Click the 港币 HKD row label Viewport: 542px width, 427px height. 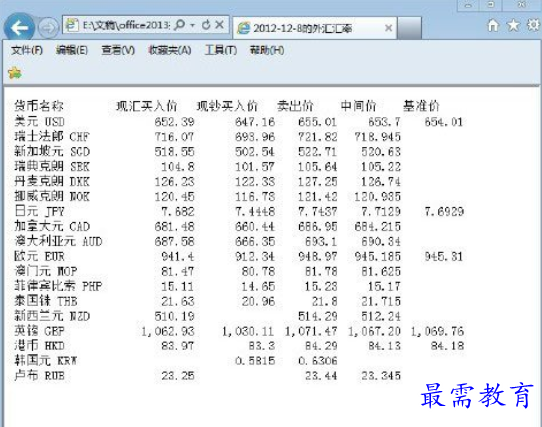tap(39, 345)
